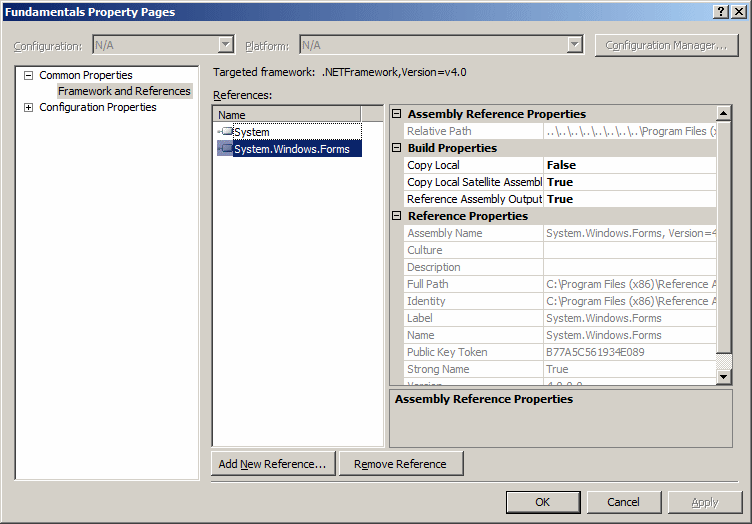This screenshot has height=524, width=752.
Task: Click the Identity value cell
Action: click(630, 301)
